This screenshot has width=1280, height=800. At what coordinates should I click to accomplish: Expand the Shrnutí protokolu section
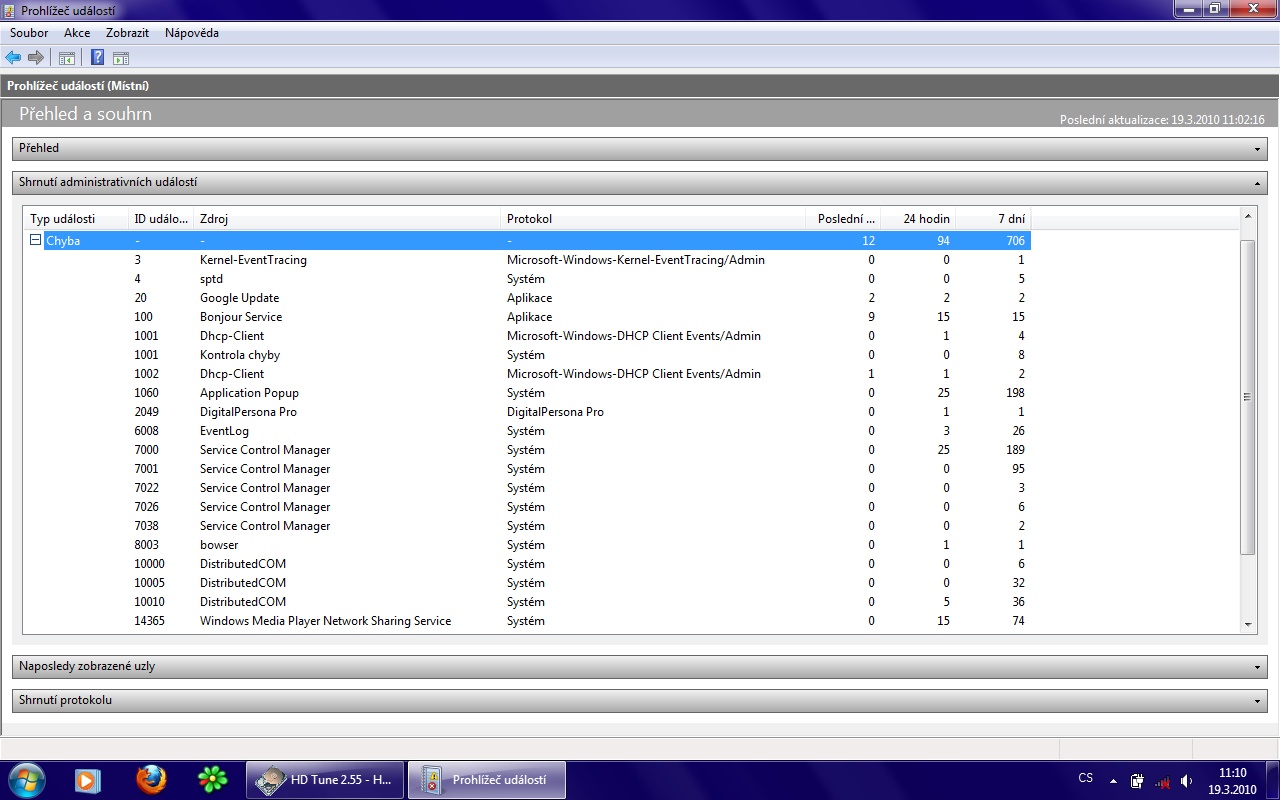click(1257, 701)
